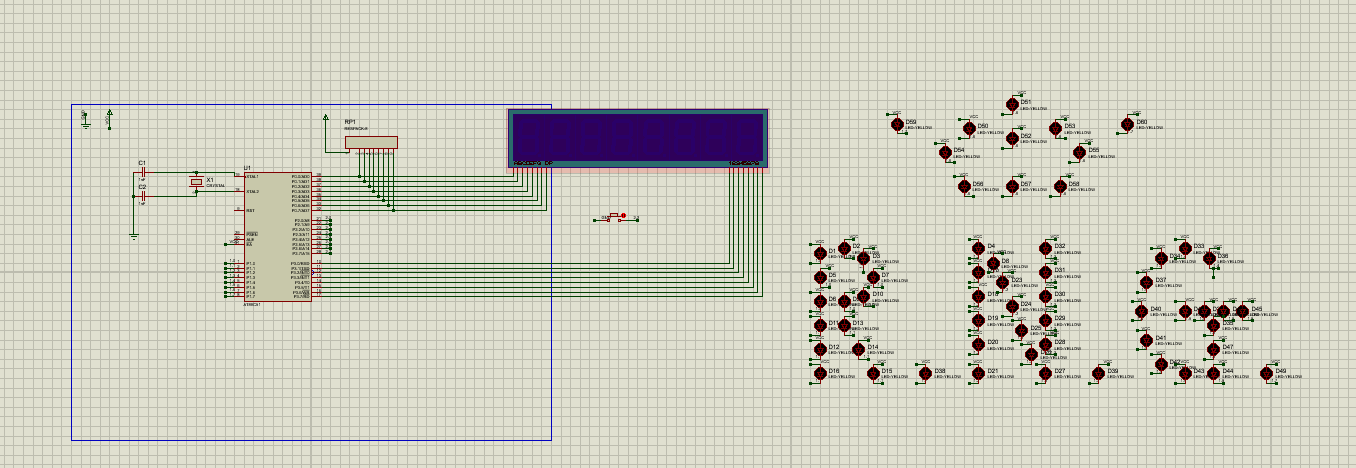
Task: Select LED D51
Action: 1012,104
